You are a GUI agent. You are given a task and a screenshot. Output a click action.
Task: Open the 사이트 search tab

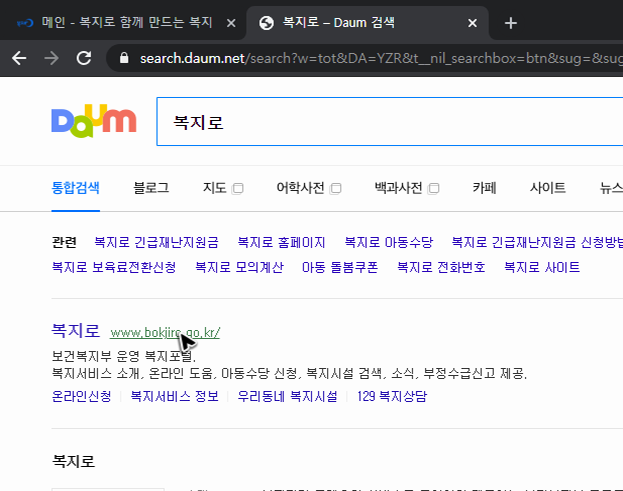pyautogui.click(x=548, y=188)
